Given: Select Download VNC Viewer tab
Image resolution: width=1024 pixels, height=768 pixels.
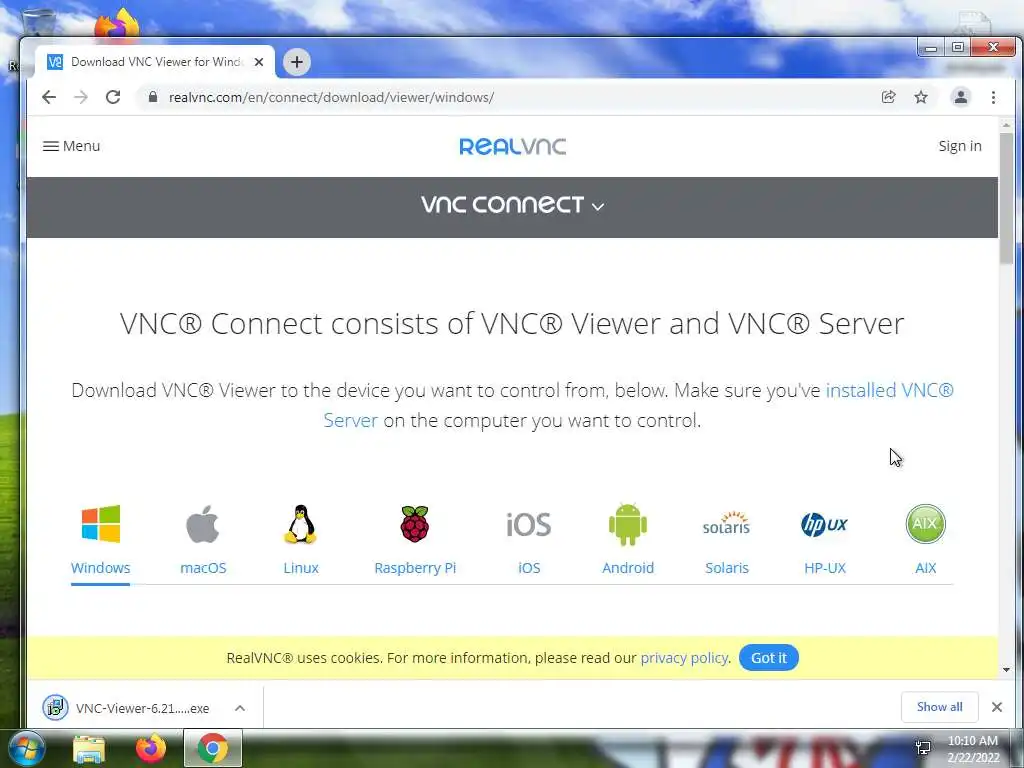Looking at the screenshot, I should pos(155,62).
